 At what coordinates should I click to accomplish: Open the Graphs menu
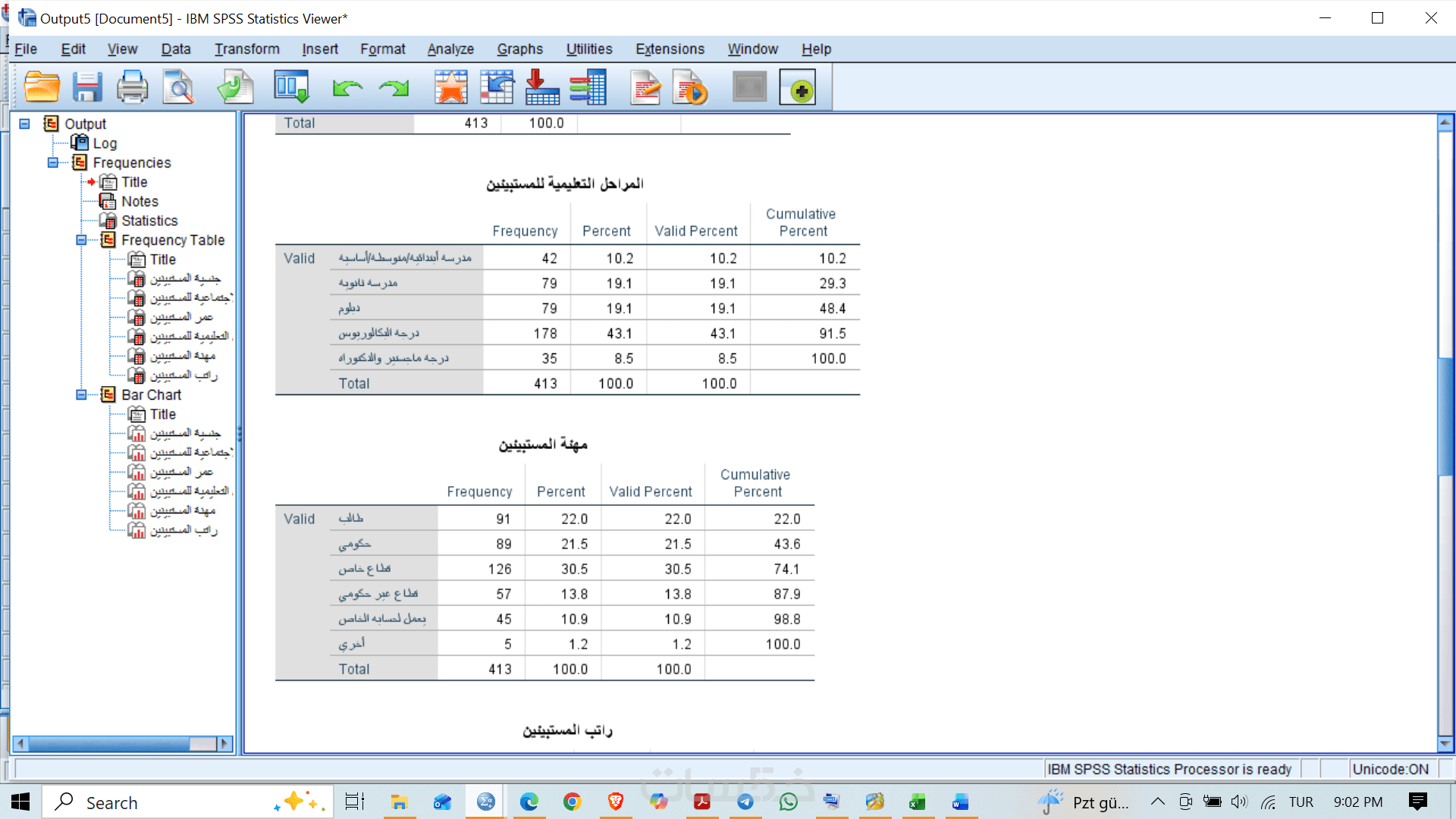coord(519,49)
